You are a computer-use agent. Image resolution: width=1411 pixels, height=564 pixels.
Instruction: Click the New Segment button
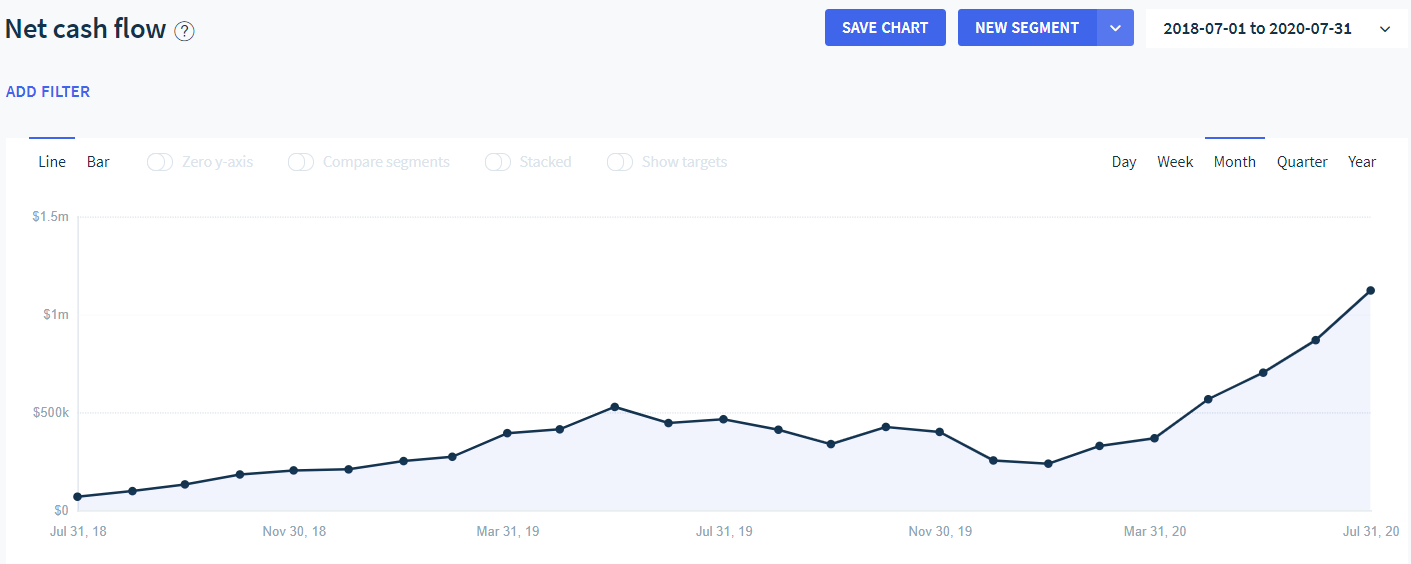pyautogui.click(x=1027, y=28)
